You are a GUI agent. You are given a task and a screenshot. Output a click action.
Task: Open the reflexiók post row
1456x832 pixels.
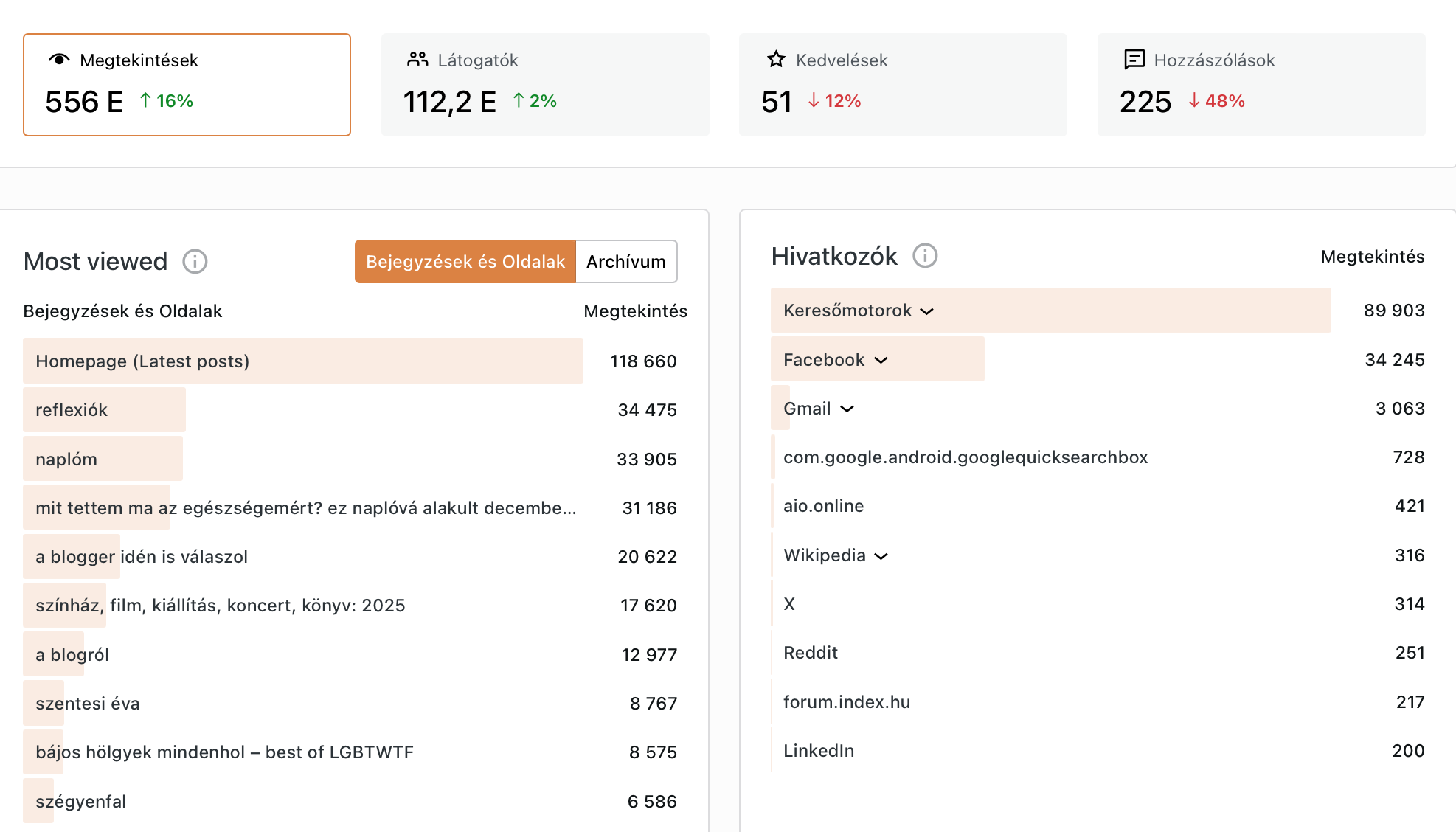pyautogui.click(x=72, y=410)
